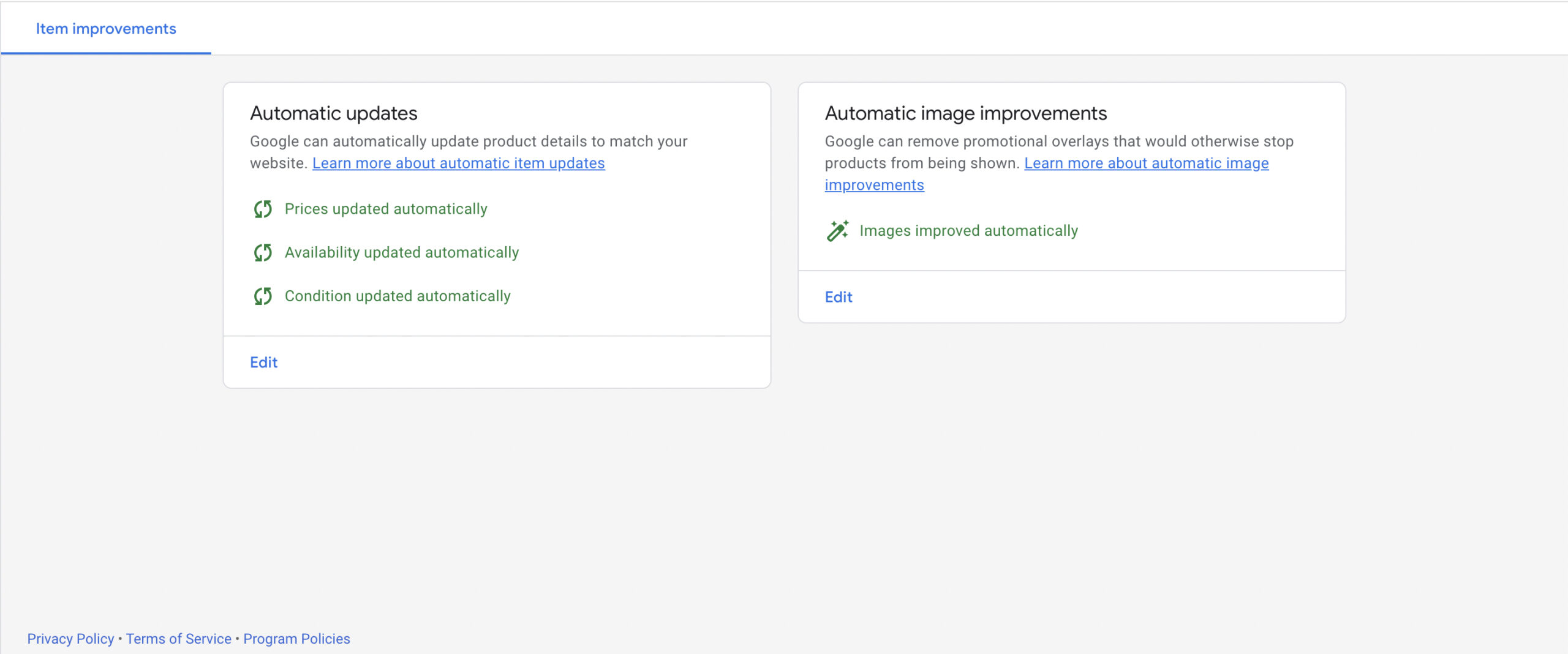Click the description text about updating product details
Image resolution: width=1568 pixels, height=654 pixels.
coord(469,141)
